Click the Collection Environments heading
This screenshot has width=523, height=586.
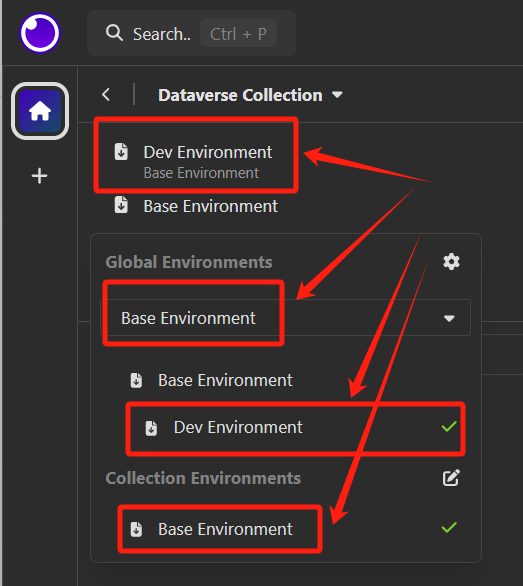(x=203, y=478)
